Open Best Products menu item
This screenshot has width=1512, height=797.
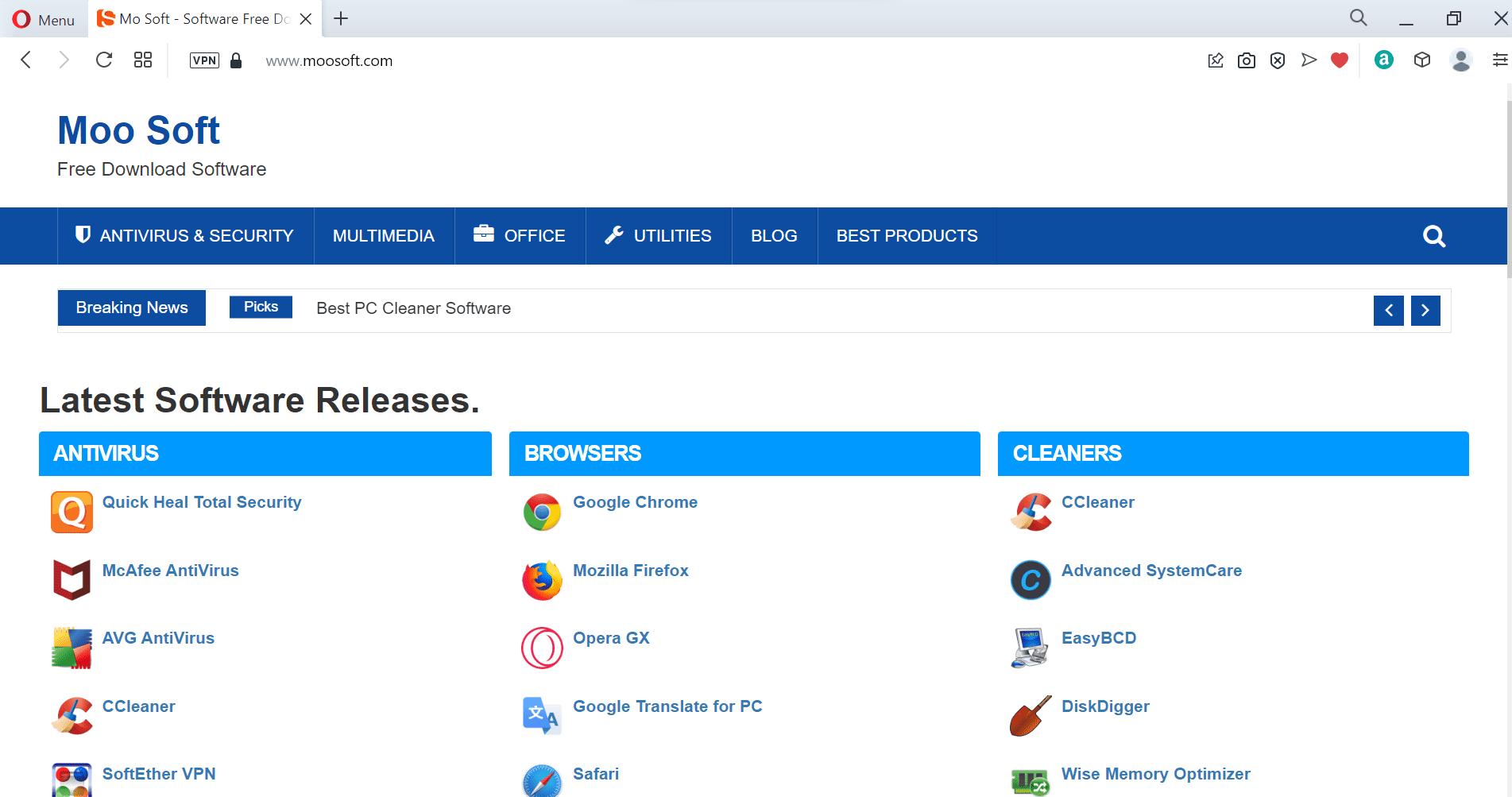(907, 236)
